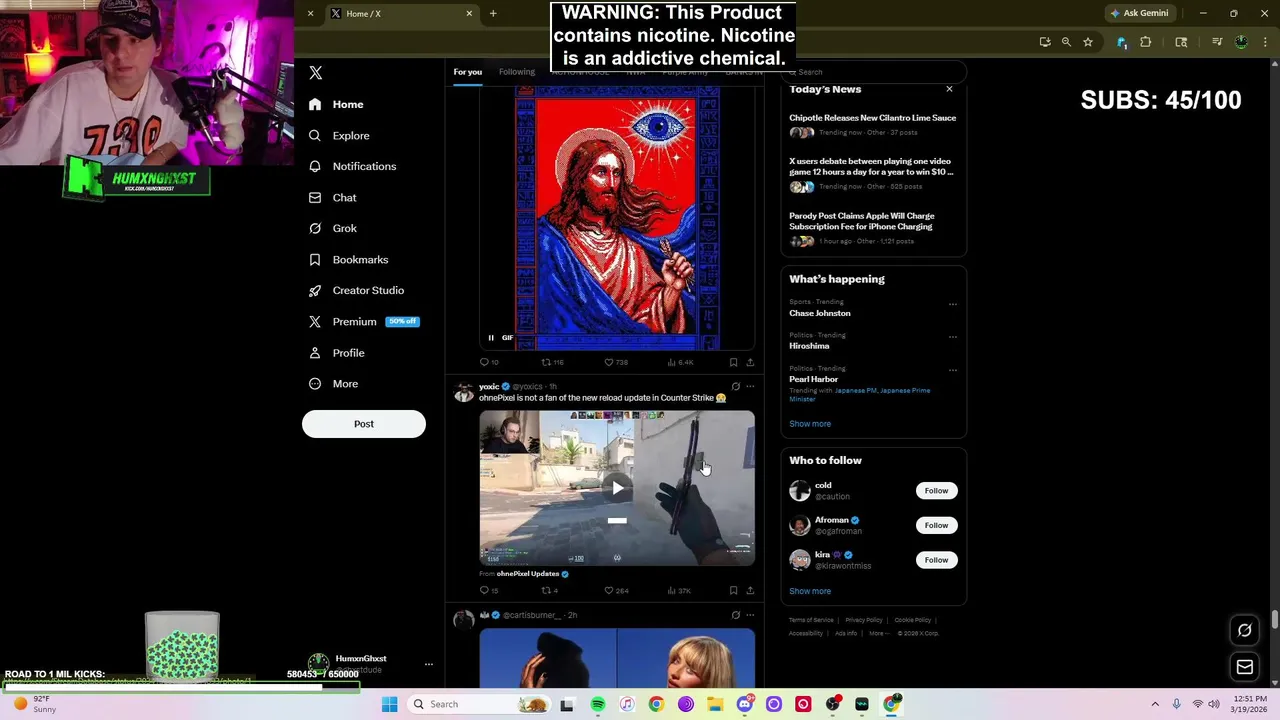The width and height of the screenshot is (1280, 720).
Task: Open options for Chase Johnston trend
Action: point(952,304)
